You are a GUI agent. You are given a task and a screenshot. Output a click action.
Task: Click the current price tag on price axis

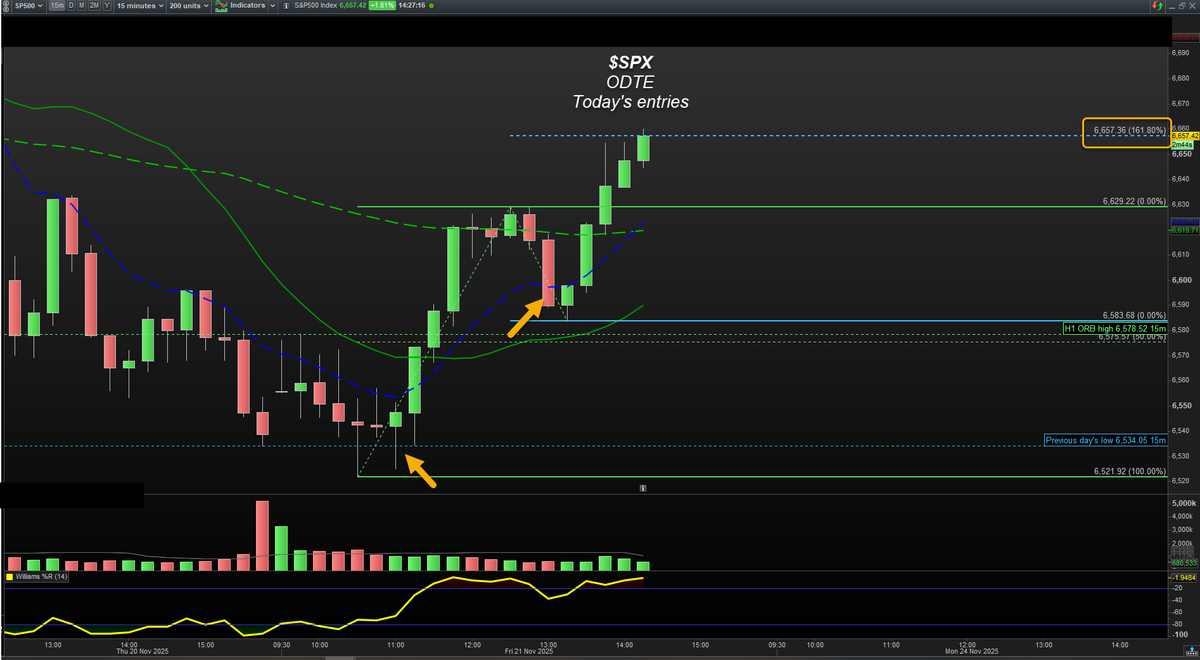(1184, 136)
